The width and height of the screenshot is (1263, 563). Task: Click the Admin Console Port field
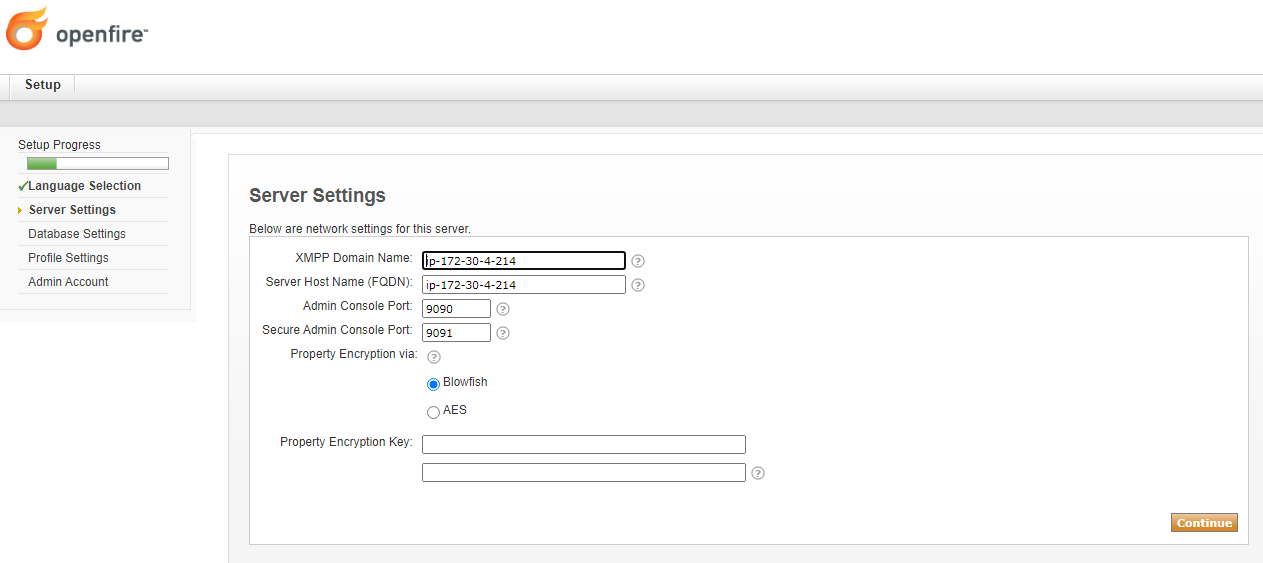point(456,309)
